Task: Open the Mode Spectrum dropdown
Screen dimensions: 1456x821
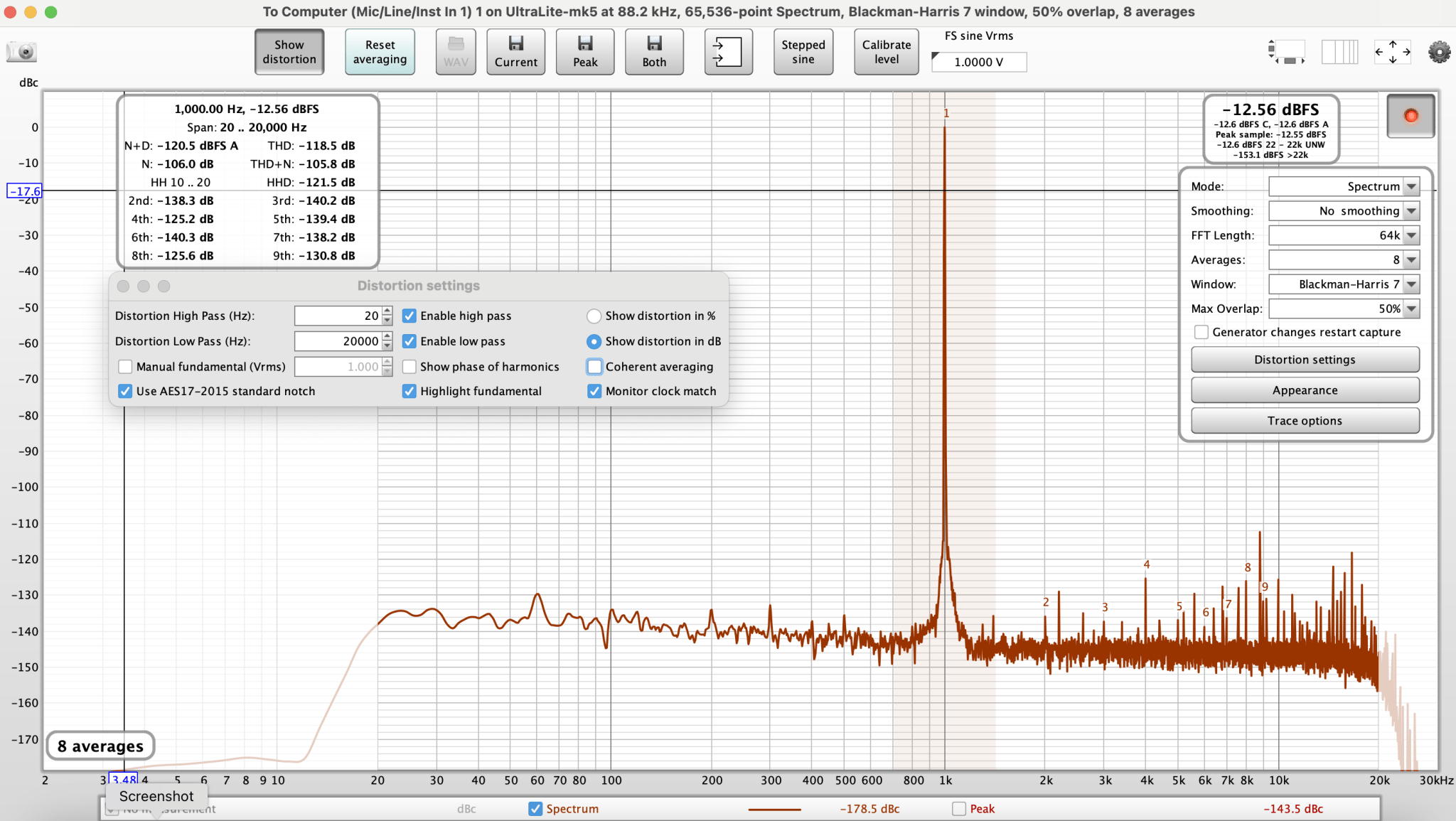Action: point(1344,186)
